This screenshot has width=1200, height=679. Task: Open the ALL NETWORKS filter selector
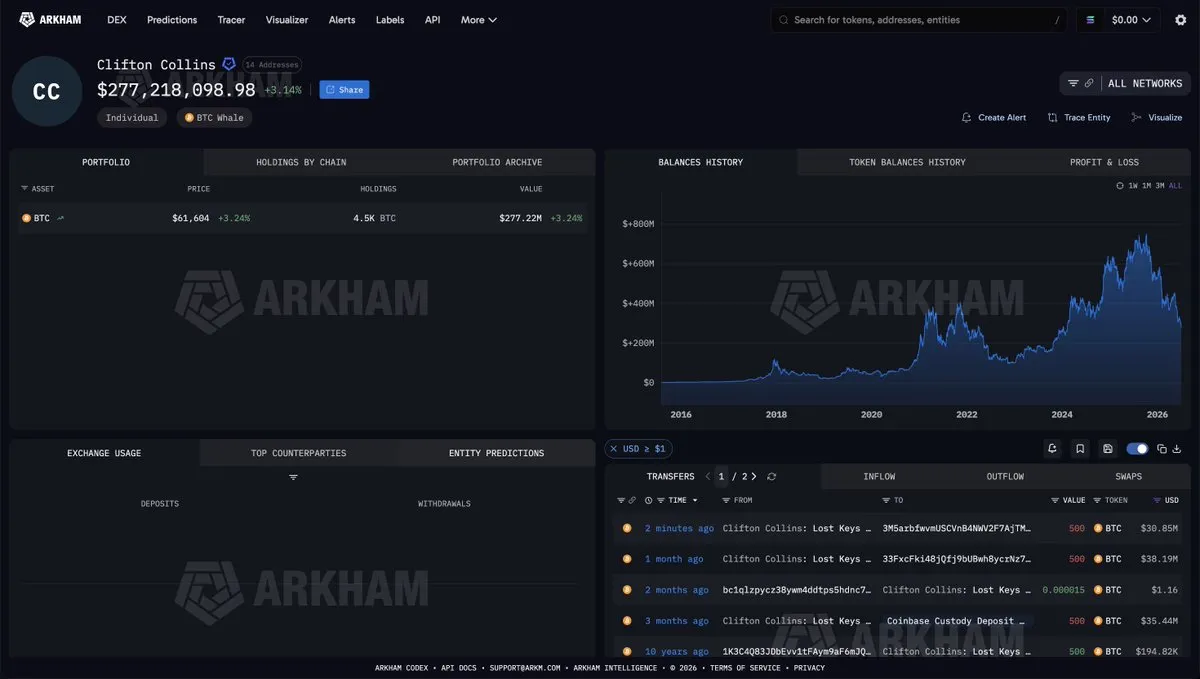coord(1125,84)
